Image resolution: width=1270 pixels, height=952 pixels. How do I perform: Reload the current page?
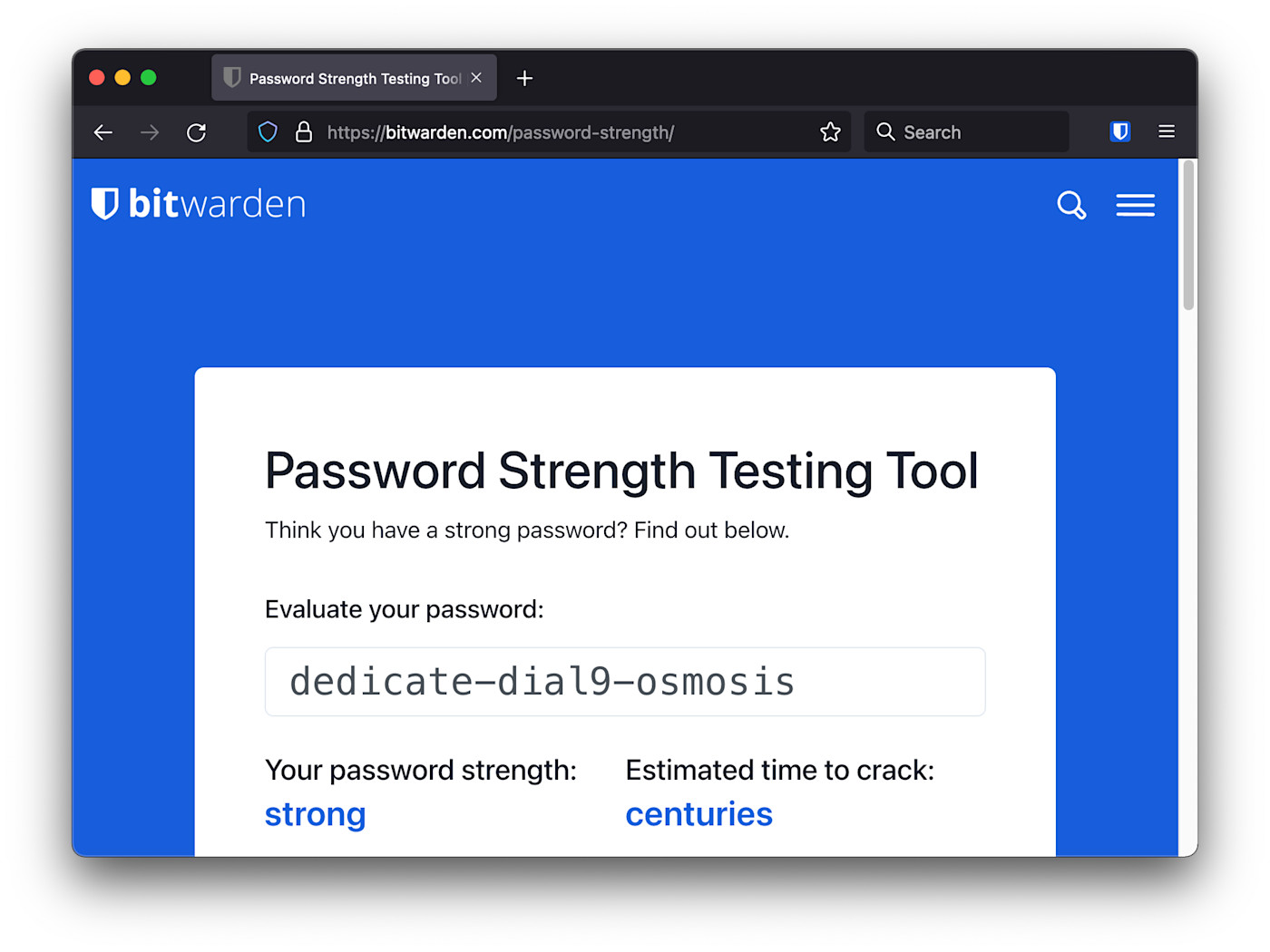[x=197, y=132]
